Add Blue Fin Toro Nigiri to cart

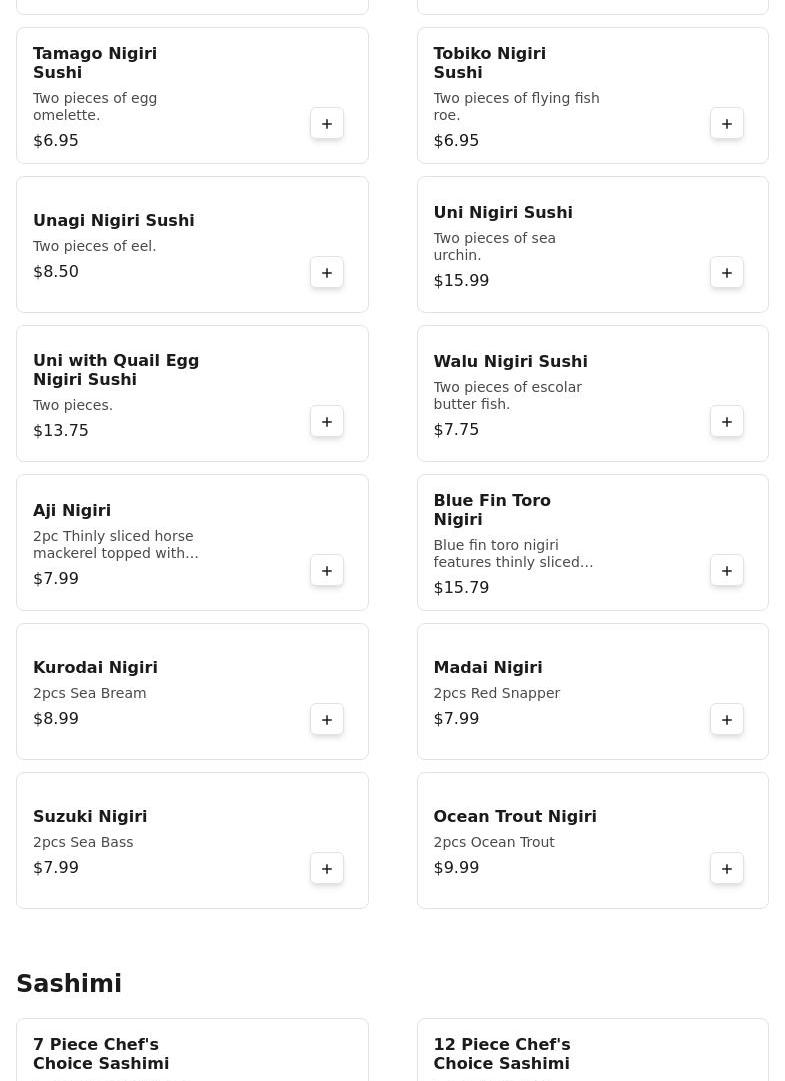(727, 571)
